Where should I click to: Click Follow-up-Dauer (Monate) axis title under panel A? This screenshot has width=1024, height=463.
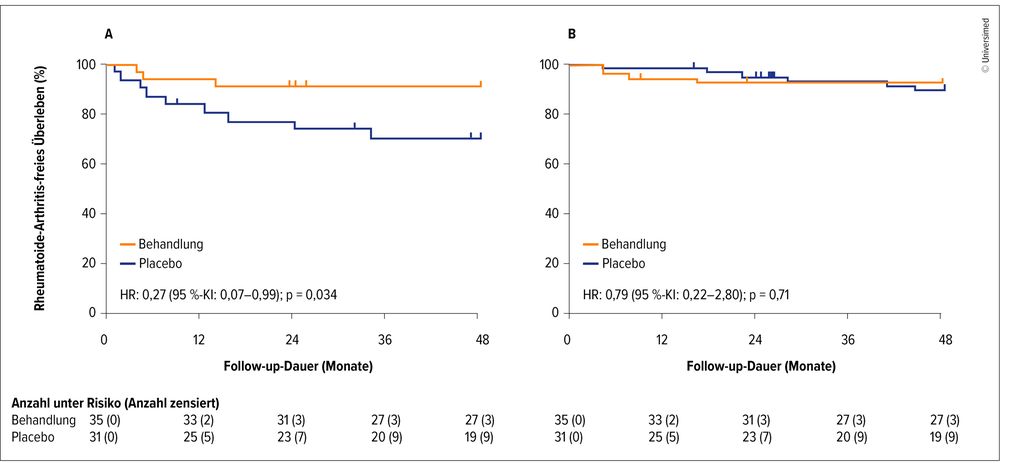point(292,366)
